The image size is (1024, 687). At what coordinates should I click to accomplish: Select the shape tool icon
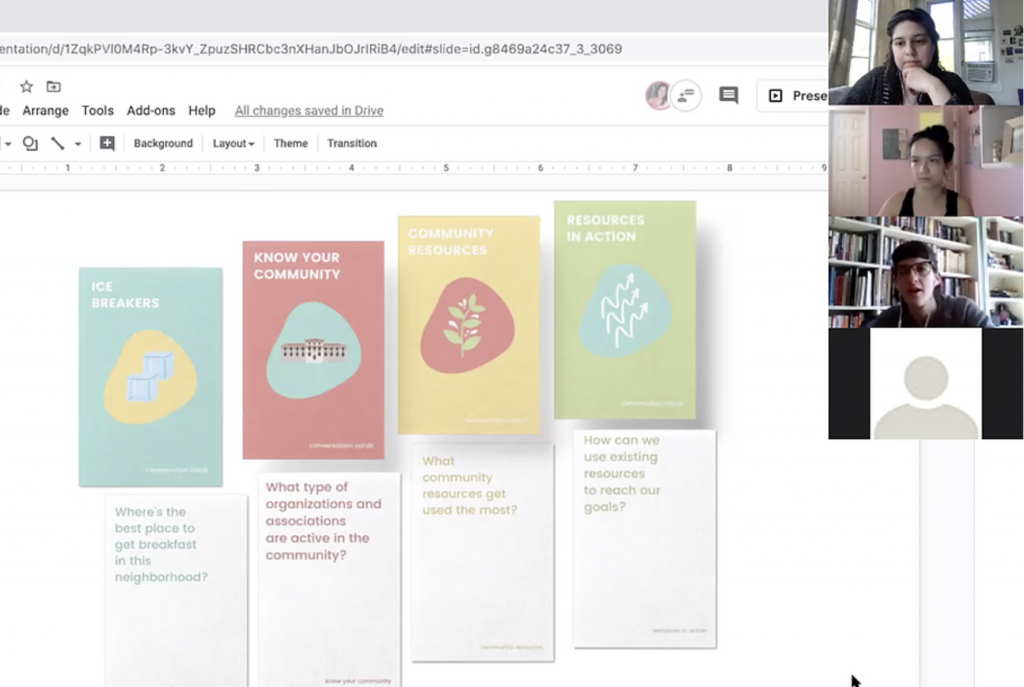30,143
